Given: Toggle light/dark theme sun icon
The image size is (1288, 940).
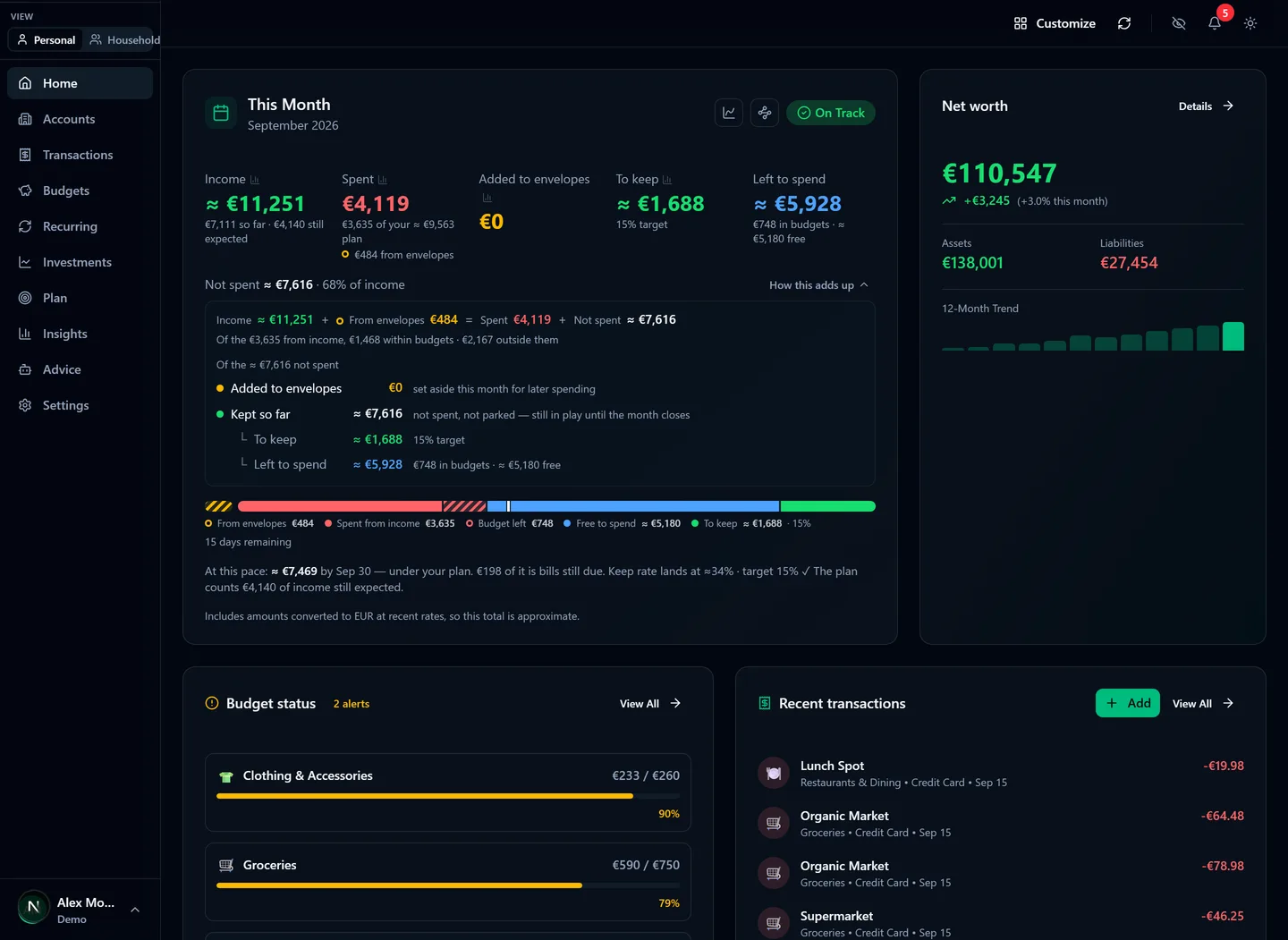Looking at the screenshot, I should click(x=1250, y=23).
